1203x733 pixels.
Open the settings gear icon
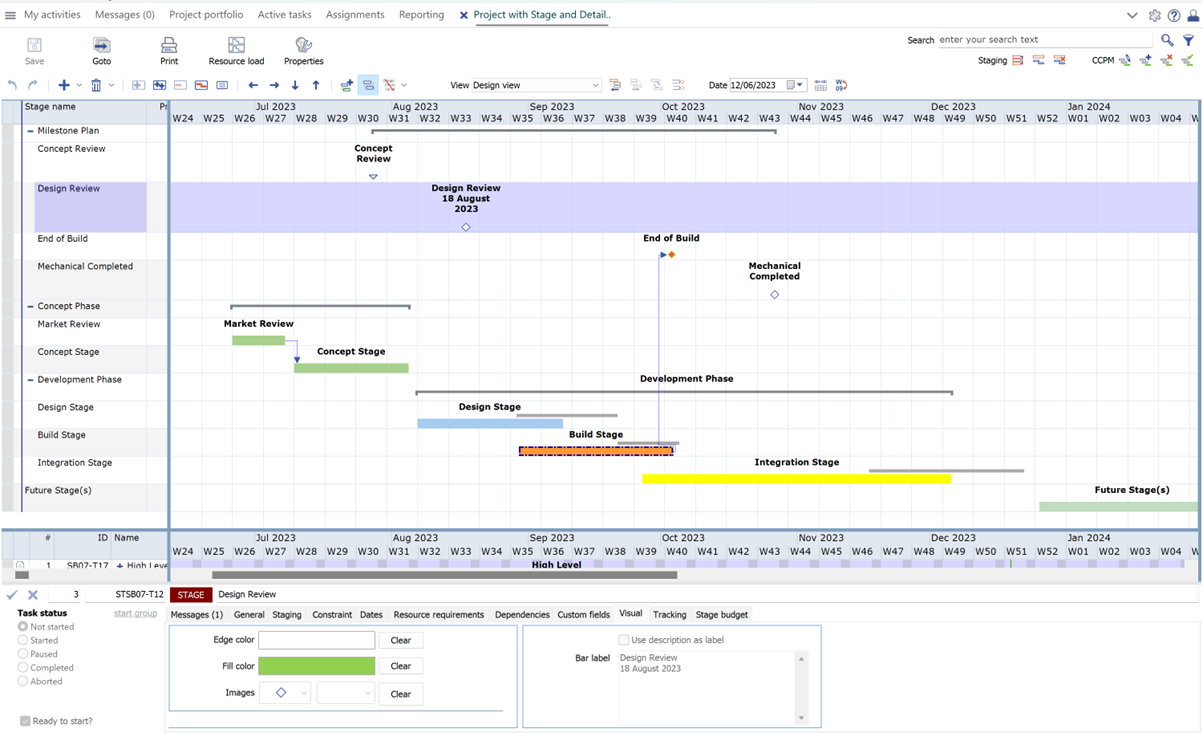[1155, 15]
